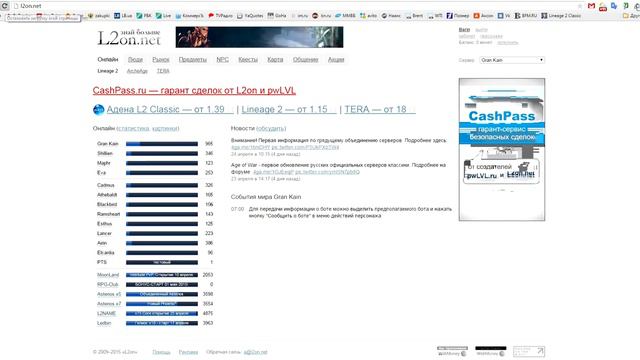Click the Lineage 2 от 1.15 link
Viewport: 640px width, 360px height.
(289, 109)
